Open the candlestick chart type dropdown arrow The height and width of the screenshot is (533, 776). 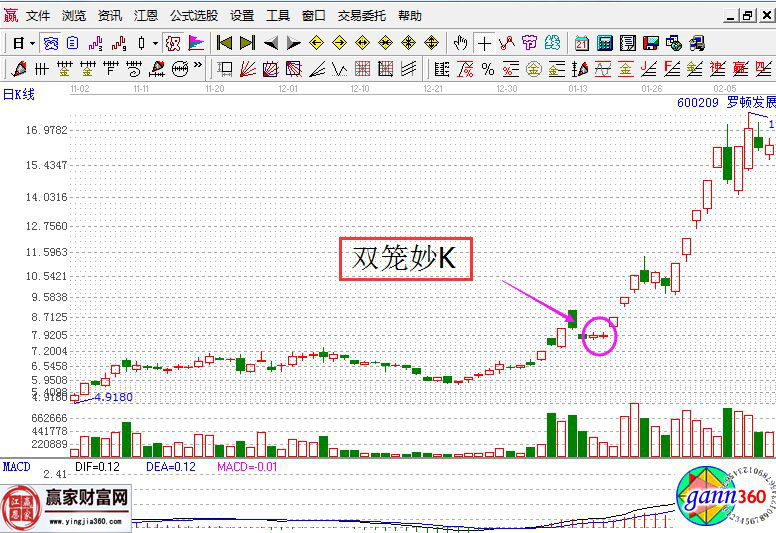coord(155,43)
